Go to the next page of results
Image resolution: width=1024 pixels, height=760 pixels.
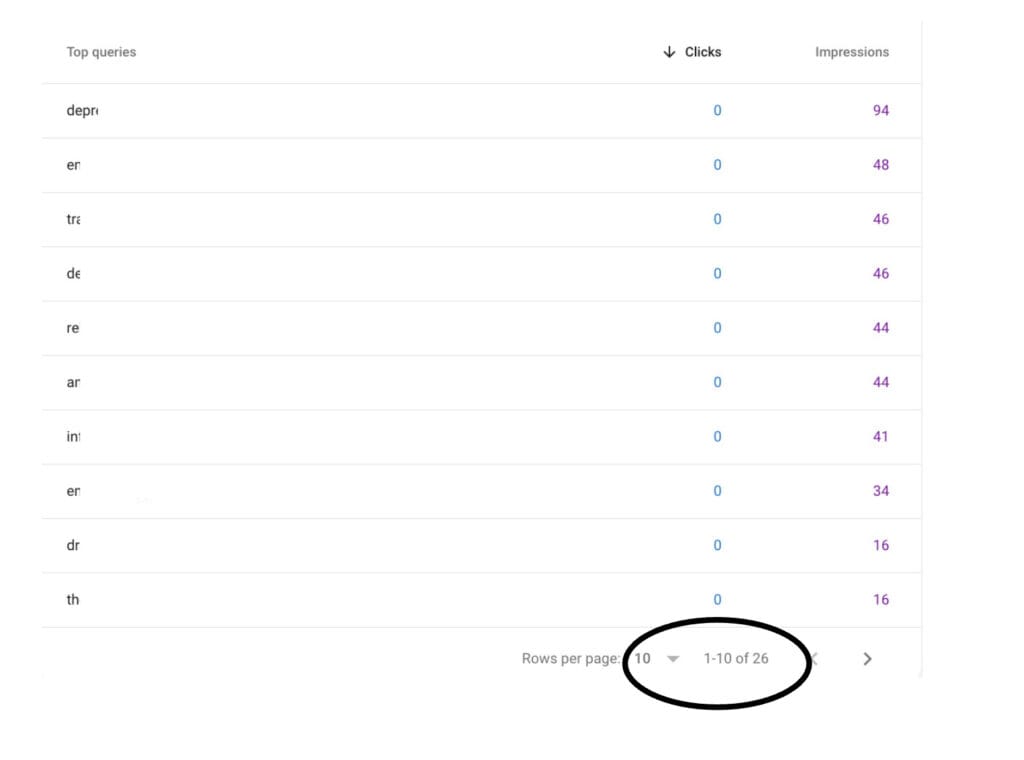867,659
